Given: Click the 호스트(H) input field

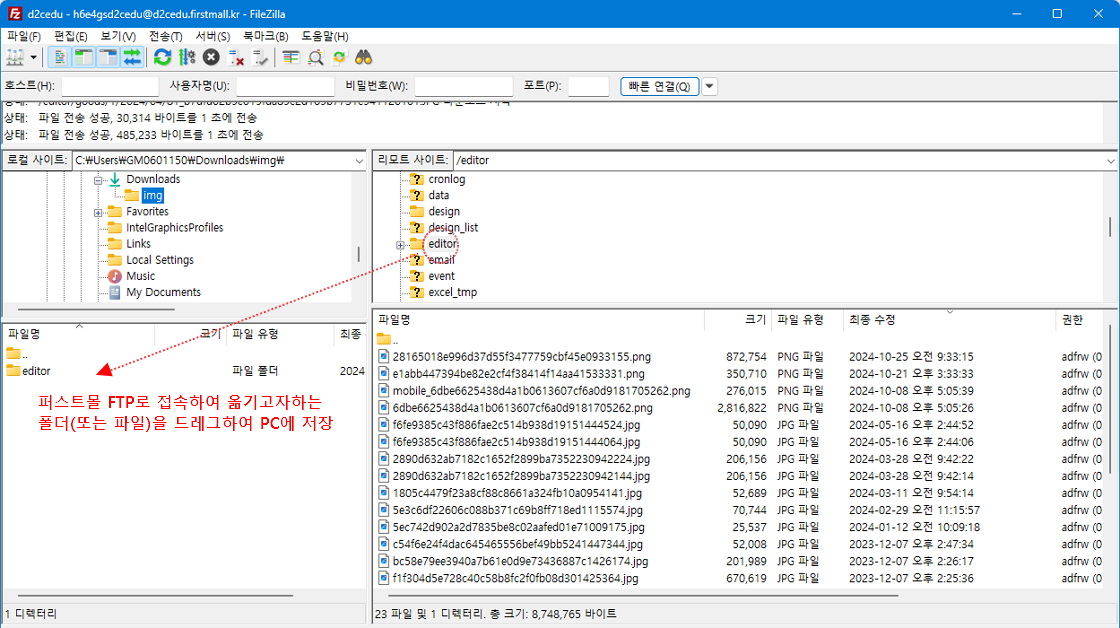Looking at the screenshot, I should pos(110,87).
